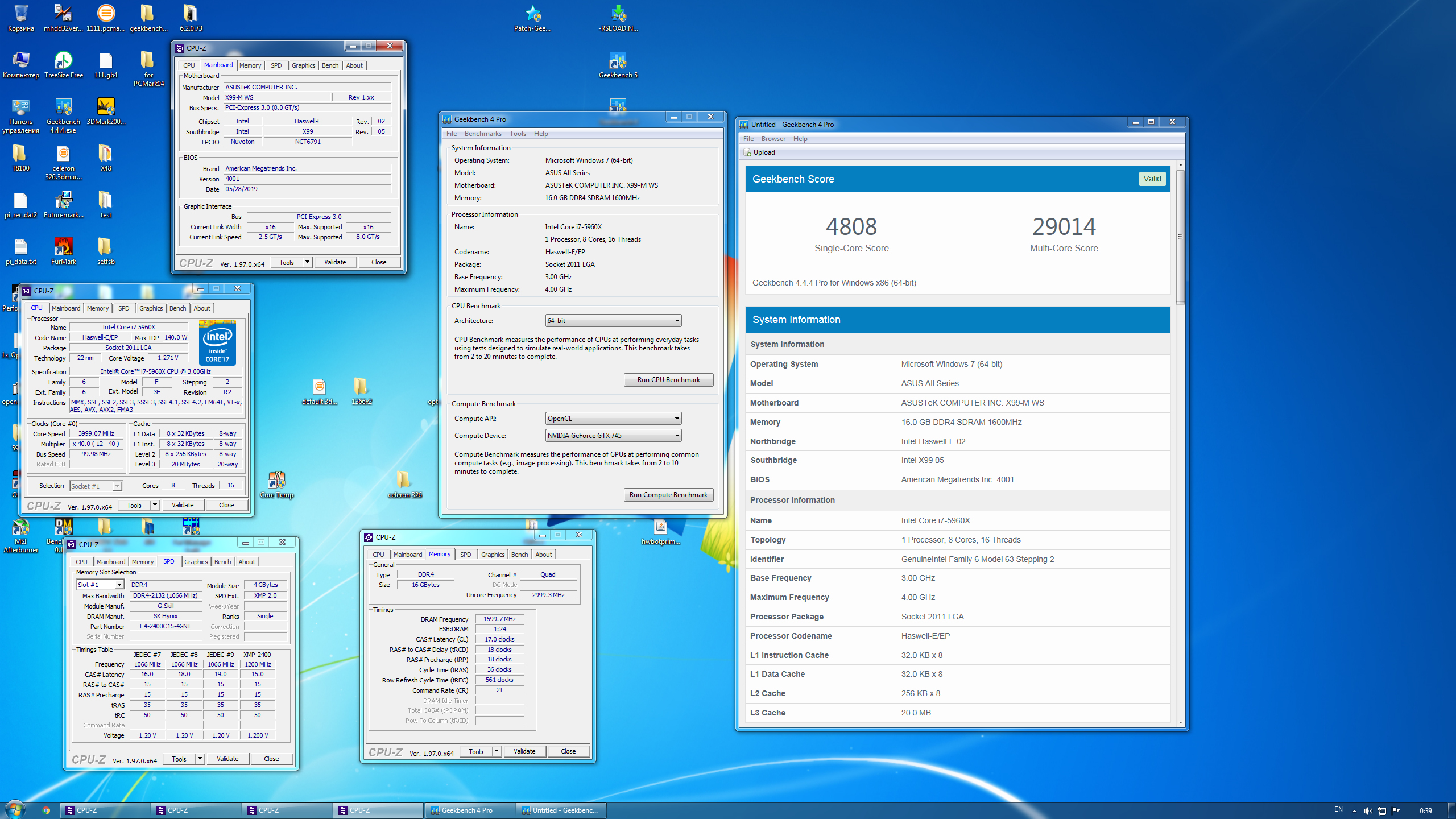
Task: Click the volume icon in system tray
Action: click(1368, 810)
